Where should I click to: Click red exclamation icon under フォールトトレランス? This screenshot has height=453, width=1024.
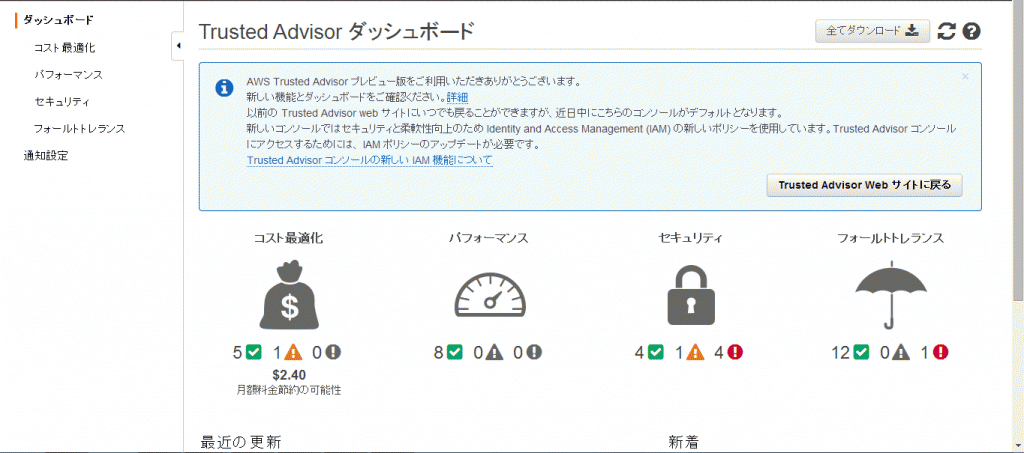coord(941,353)
